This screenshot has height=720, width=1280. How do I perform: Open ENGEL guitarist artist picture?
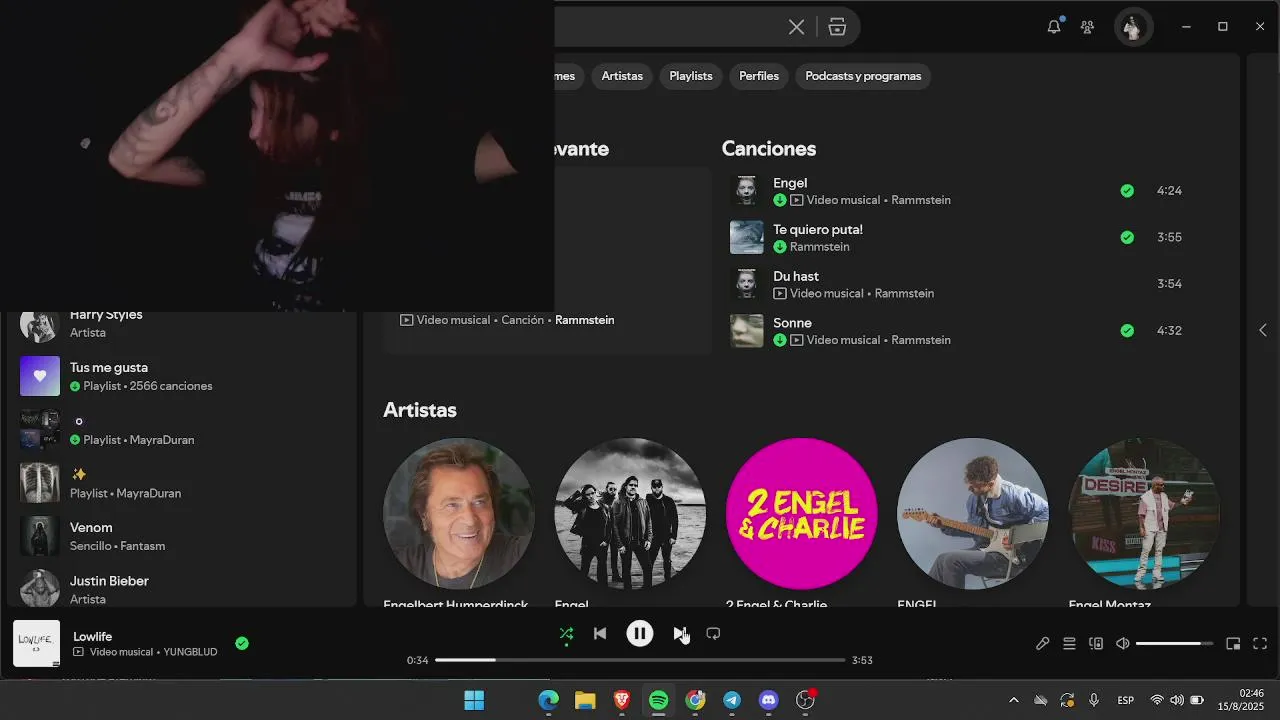pos(972,513)
